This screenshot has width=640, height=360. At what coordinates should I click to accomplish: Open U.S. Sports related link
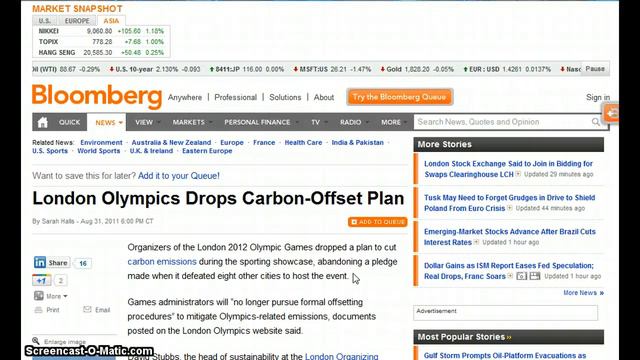click(x=50, y=151)
